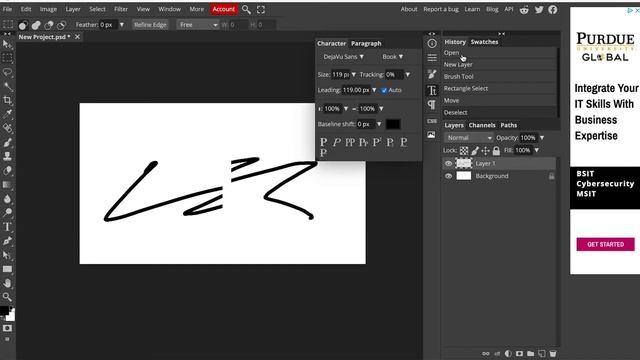Switch to the Swatches tab
Viewport: 640px width, 360px height.
(484, 42)
